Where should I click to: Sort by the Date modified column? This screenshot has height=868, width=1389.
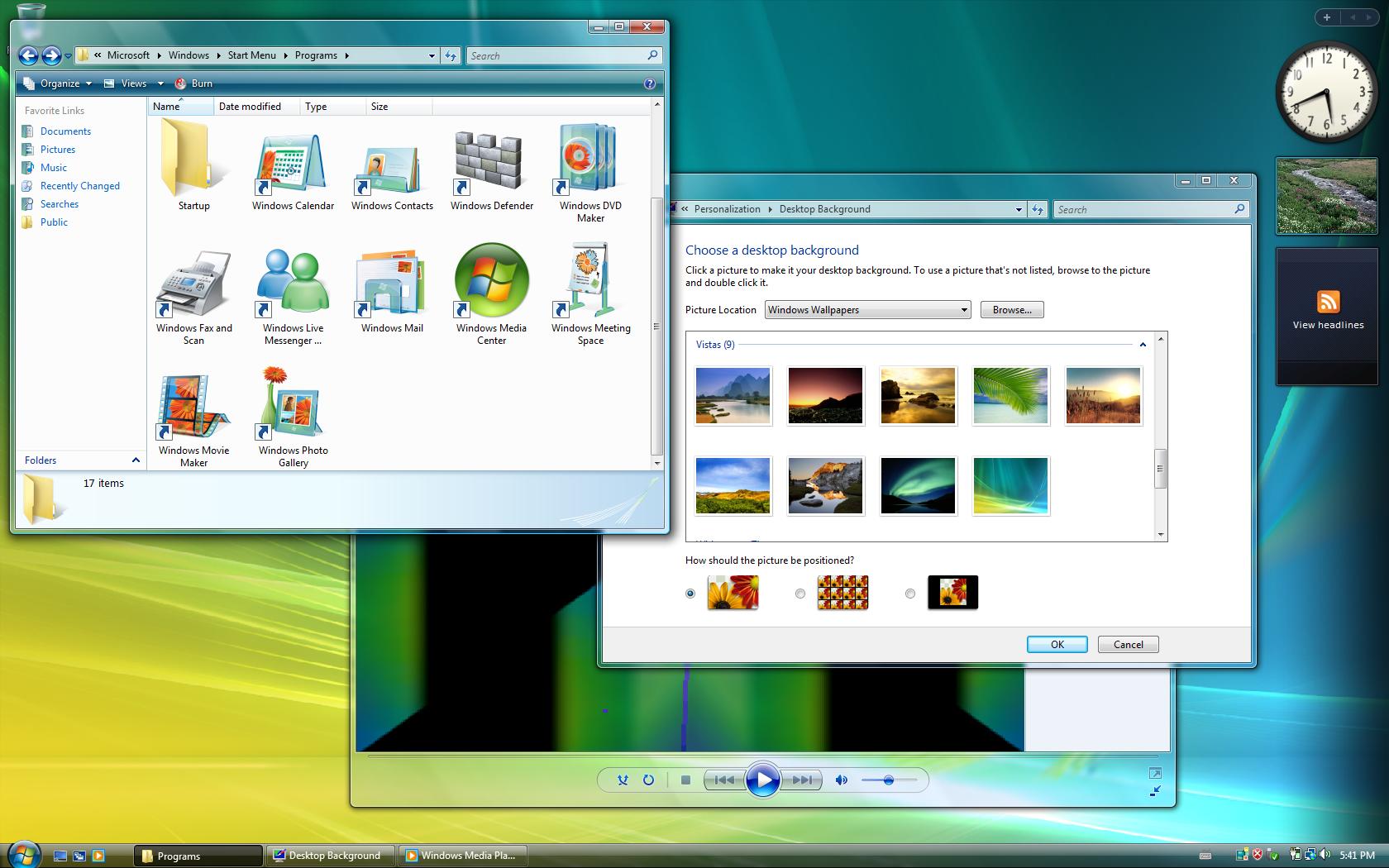tap(255, 107)
